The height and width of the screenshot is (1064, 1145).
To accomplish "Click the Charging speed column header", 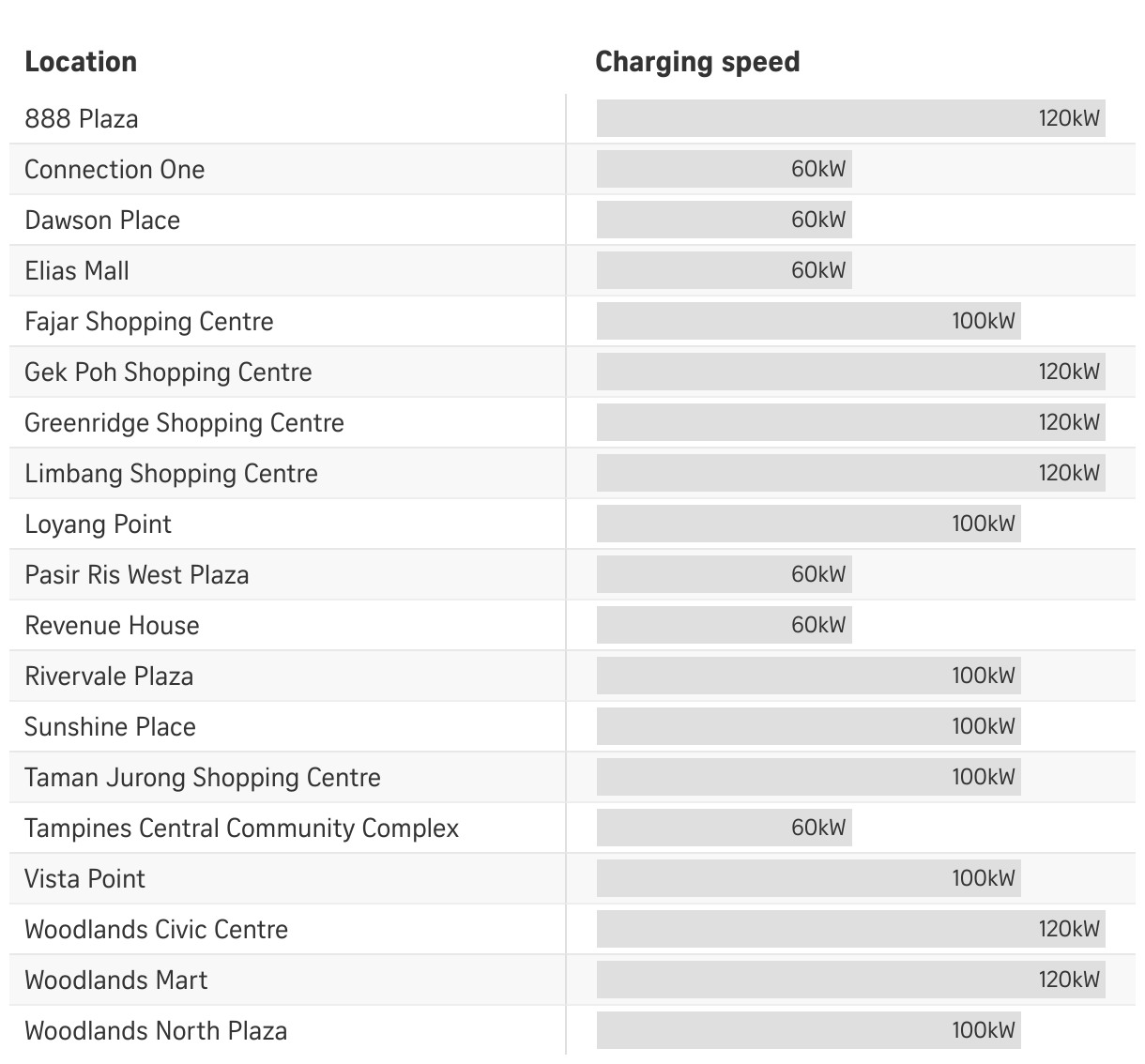I will [697, 62].
